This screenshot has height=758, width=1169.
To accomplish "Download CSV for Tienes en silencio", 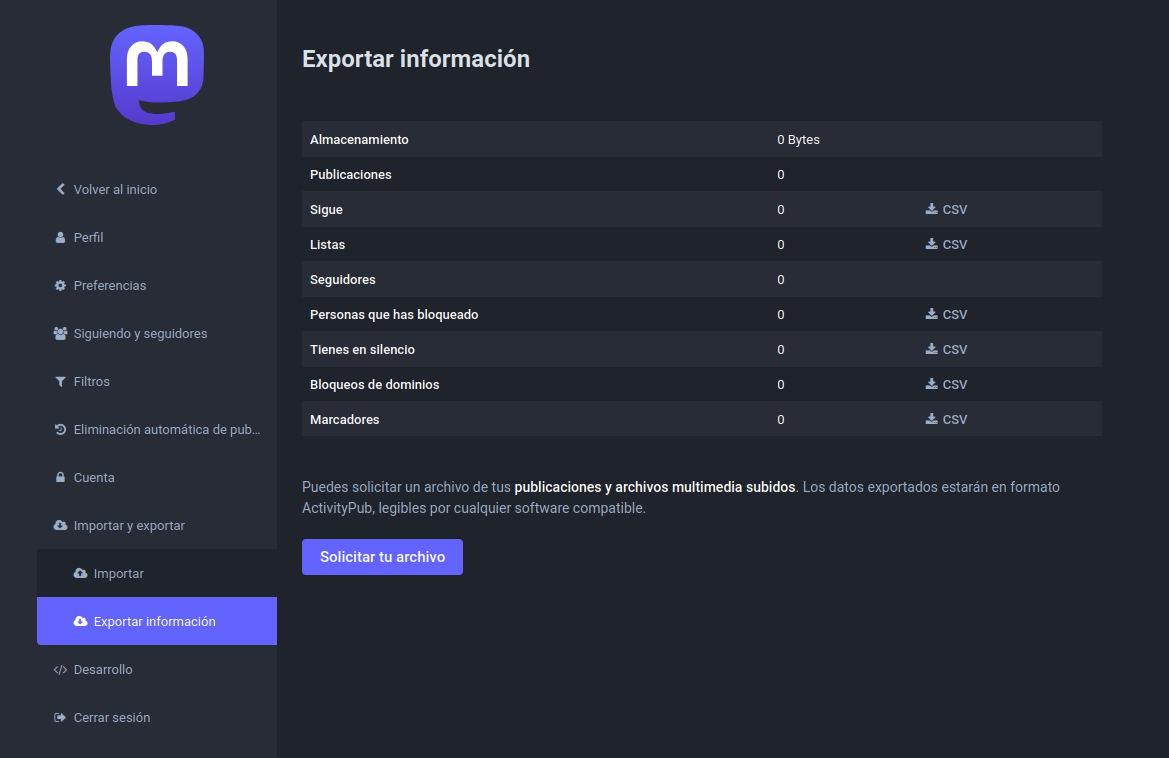I will click(946, 350).
